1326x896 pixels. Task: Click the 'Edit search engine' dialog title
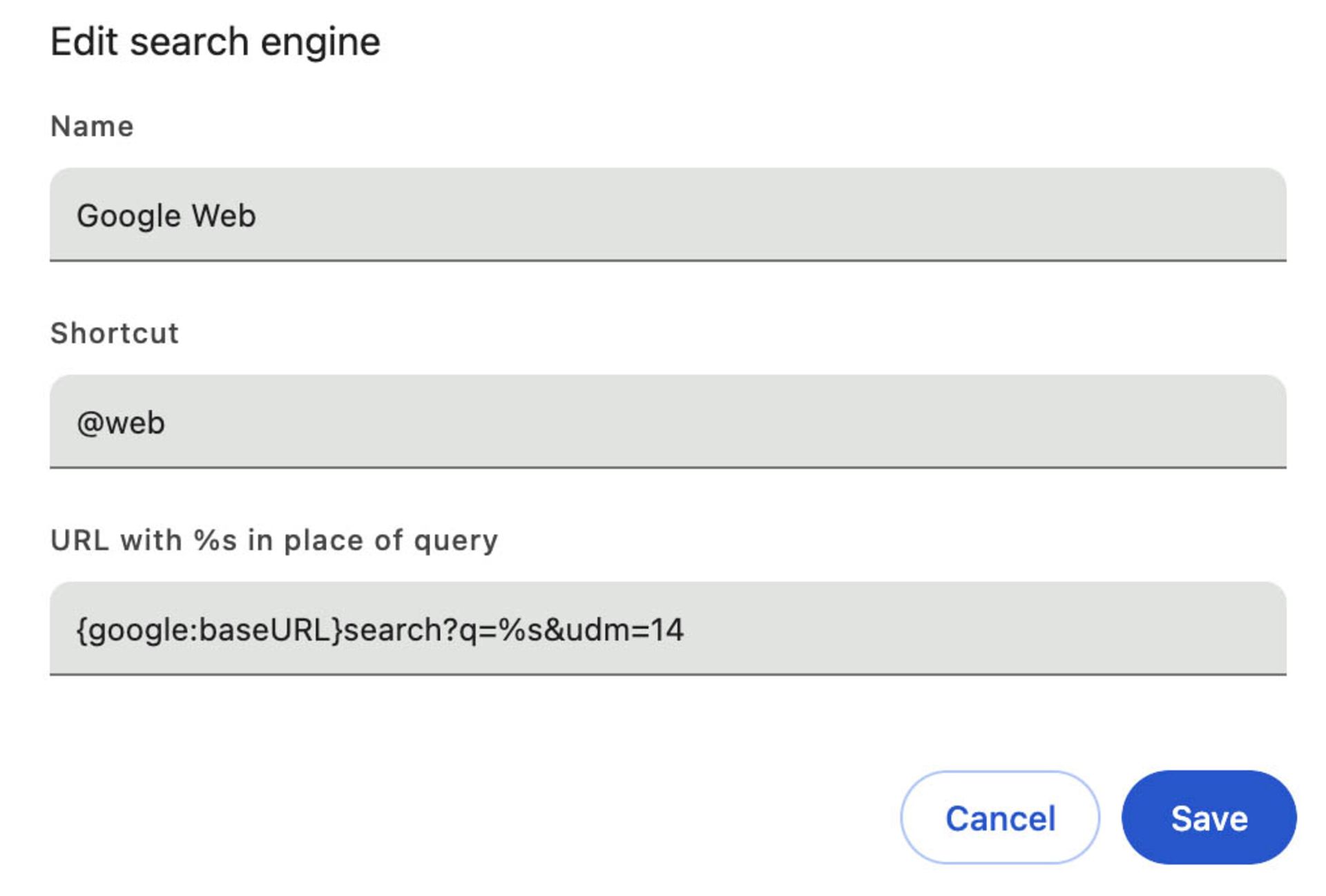click(x=215, y=41)
